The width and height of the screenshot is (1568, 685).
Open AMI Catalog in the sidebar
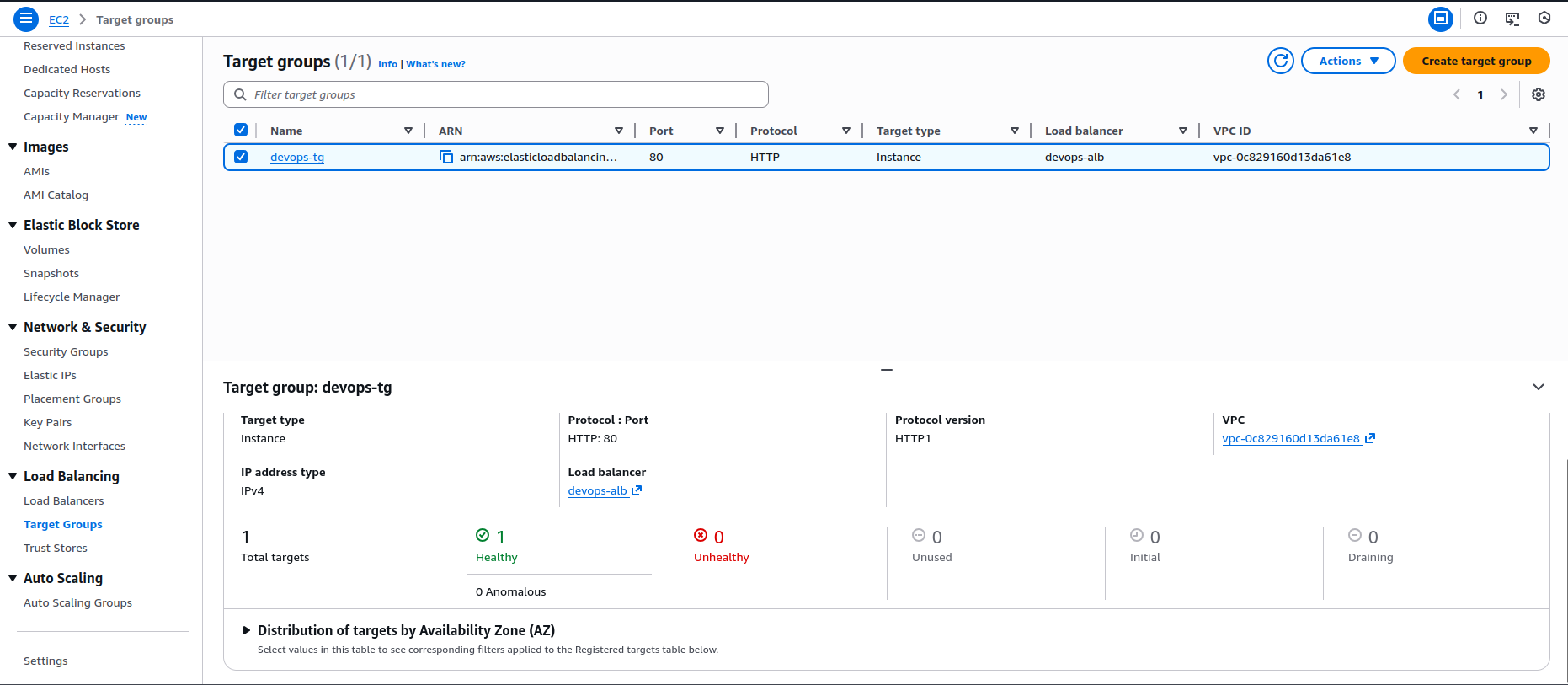(56, 195)
